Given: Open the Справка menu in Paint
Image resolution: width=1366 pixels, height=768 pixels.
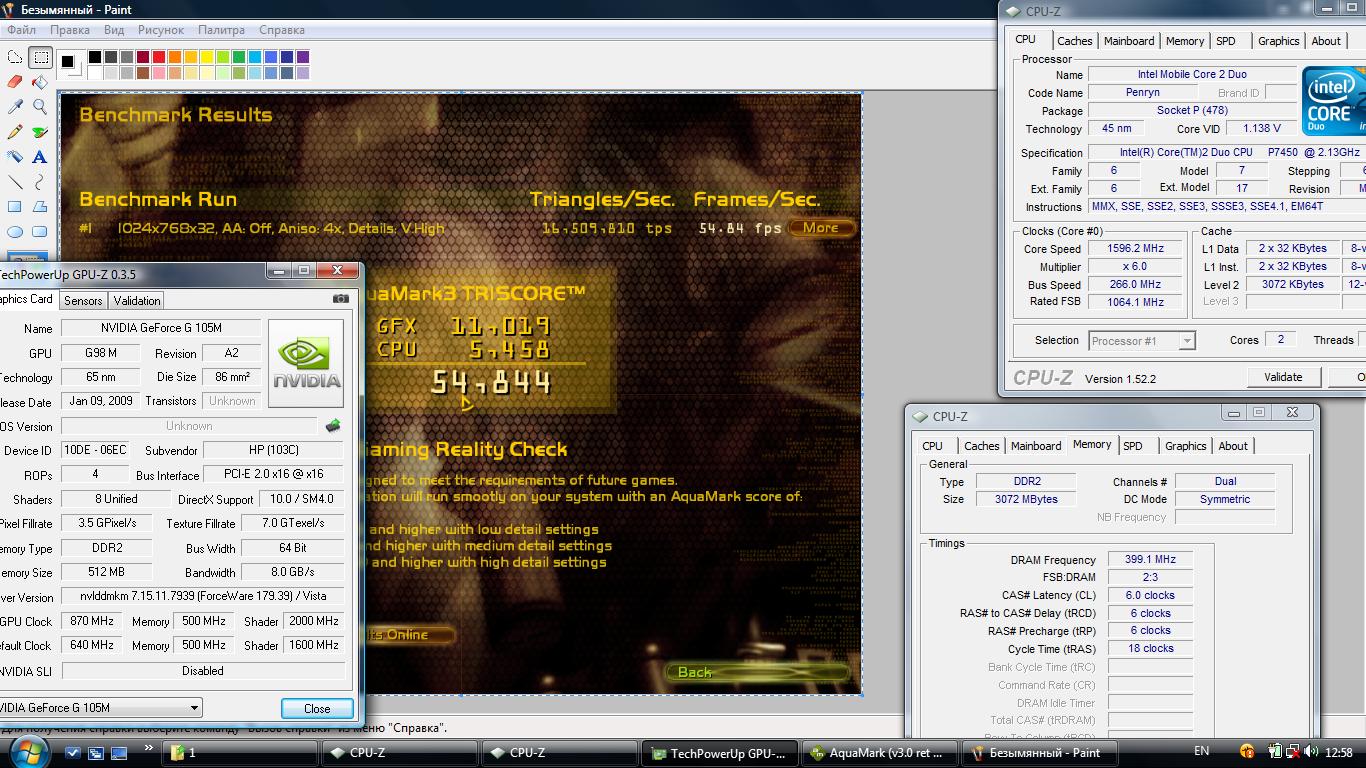Looking at the screenshot, I should 281,30.
